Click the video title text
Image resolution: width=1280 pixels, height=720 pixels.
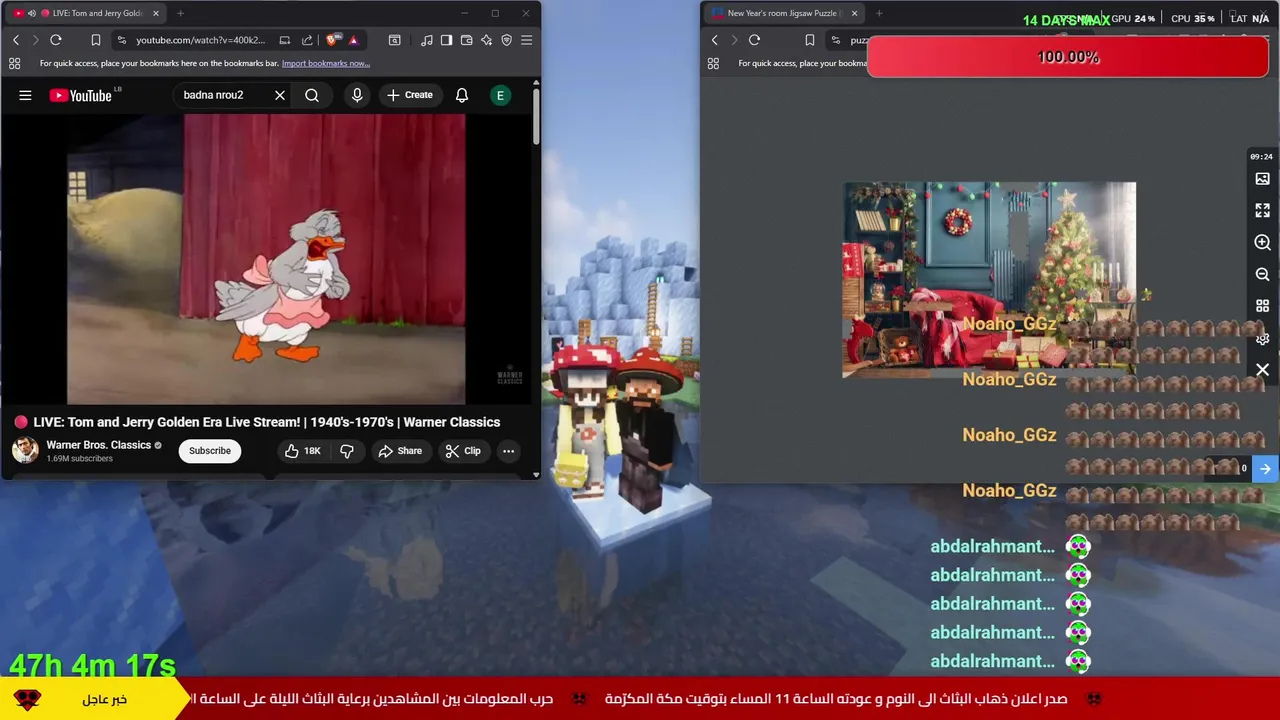[x=267, y=422]
